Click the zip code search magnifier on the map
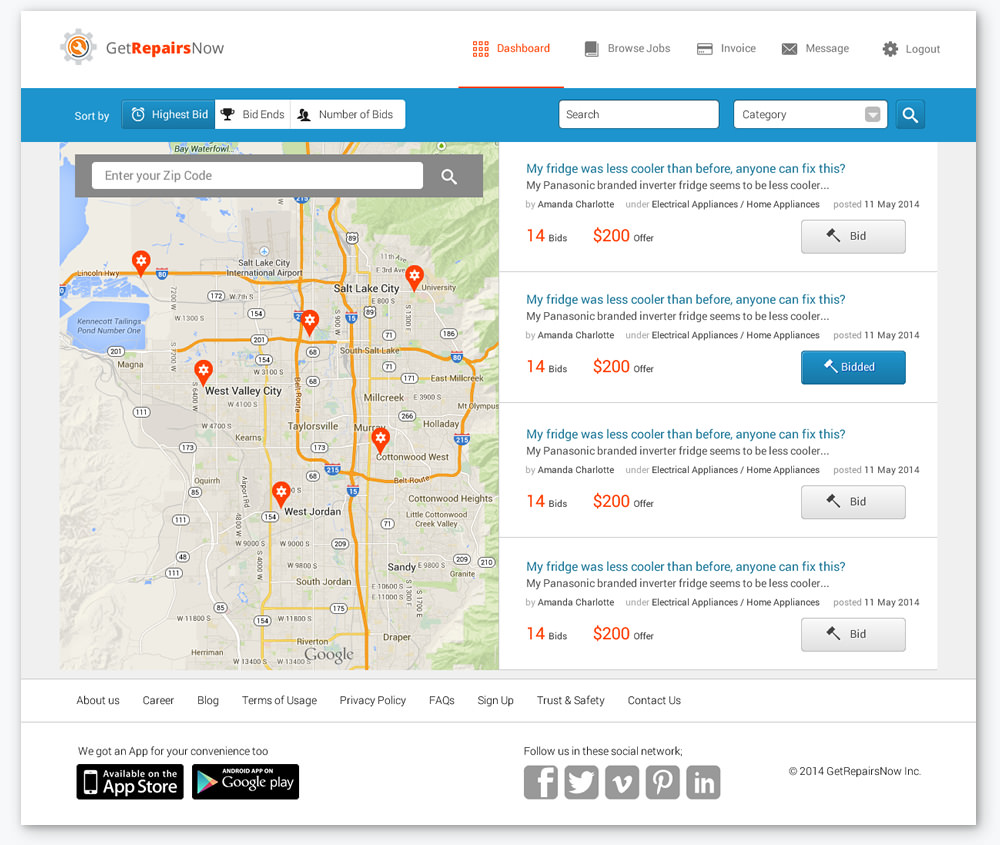 (x=449, y=175)
